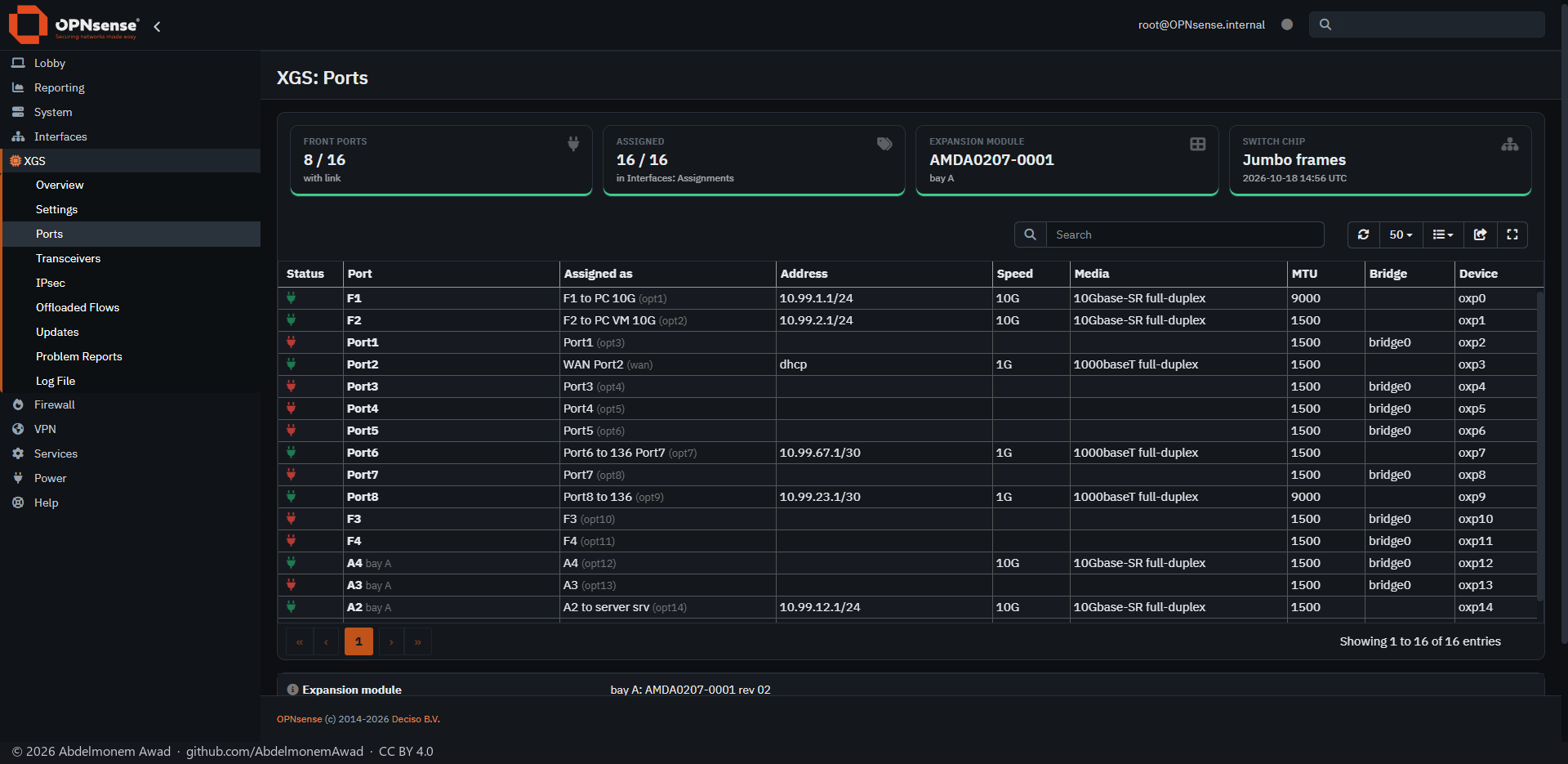Click the info icon beside Expansion module
Viewport: 1568px width, 764px height.
point(292,690)
